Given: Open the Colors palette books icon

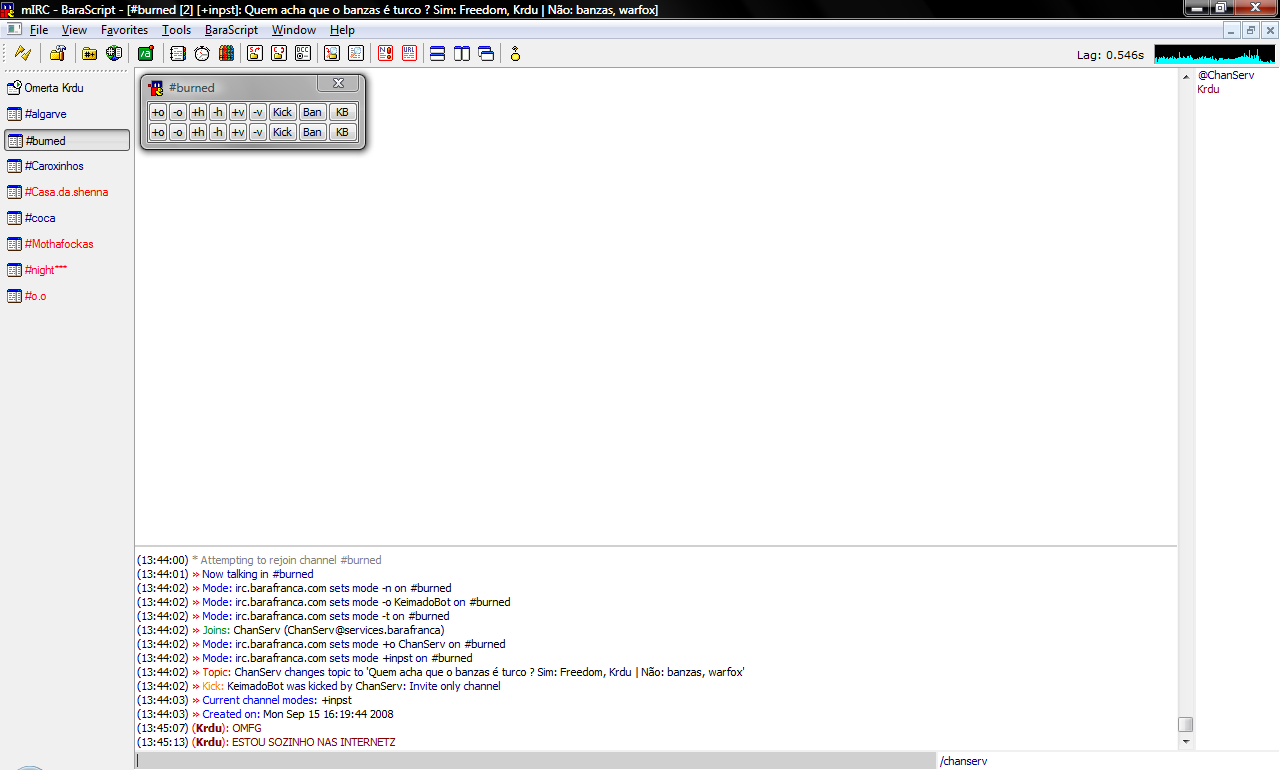Looking at the screenshot, I should 226,54.
